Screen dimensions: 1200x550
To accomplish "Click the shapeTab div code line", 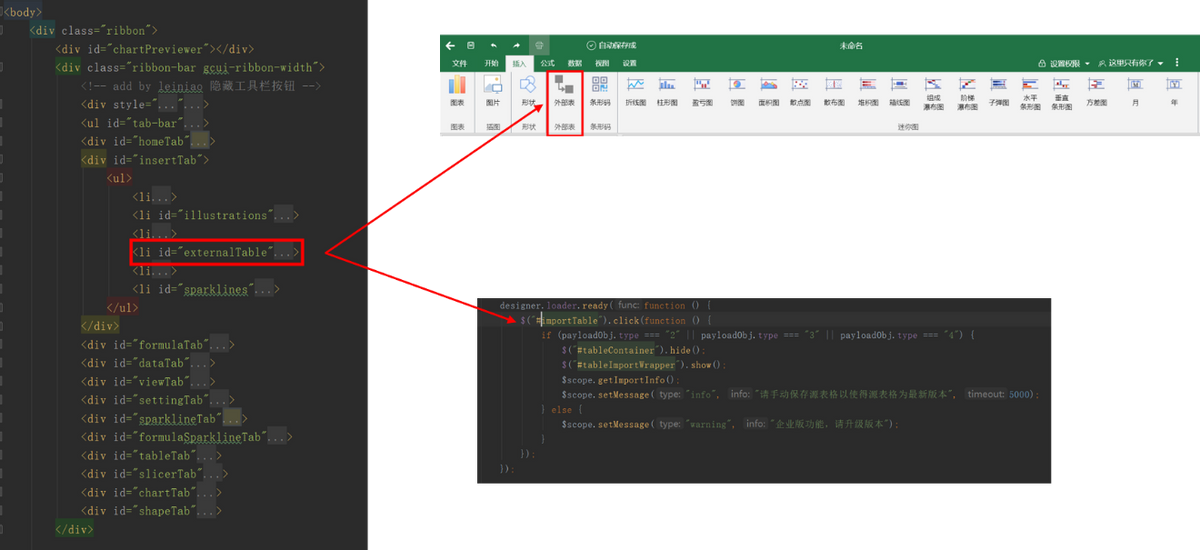I will (152, 511).
